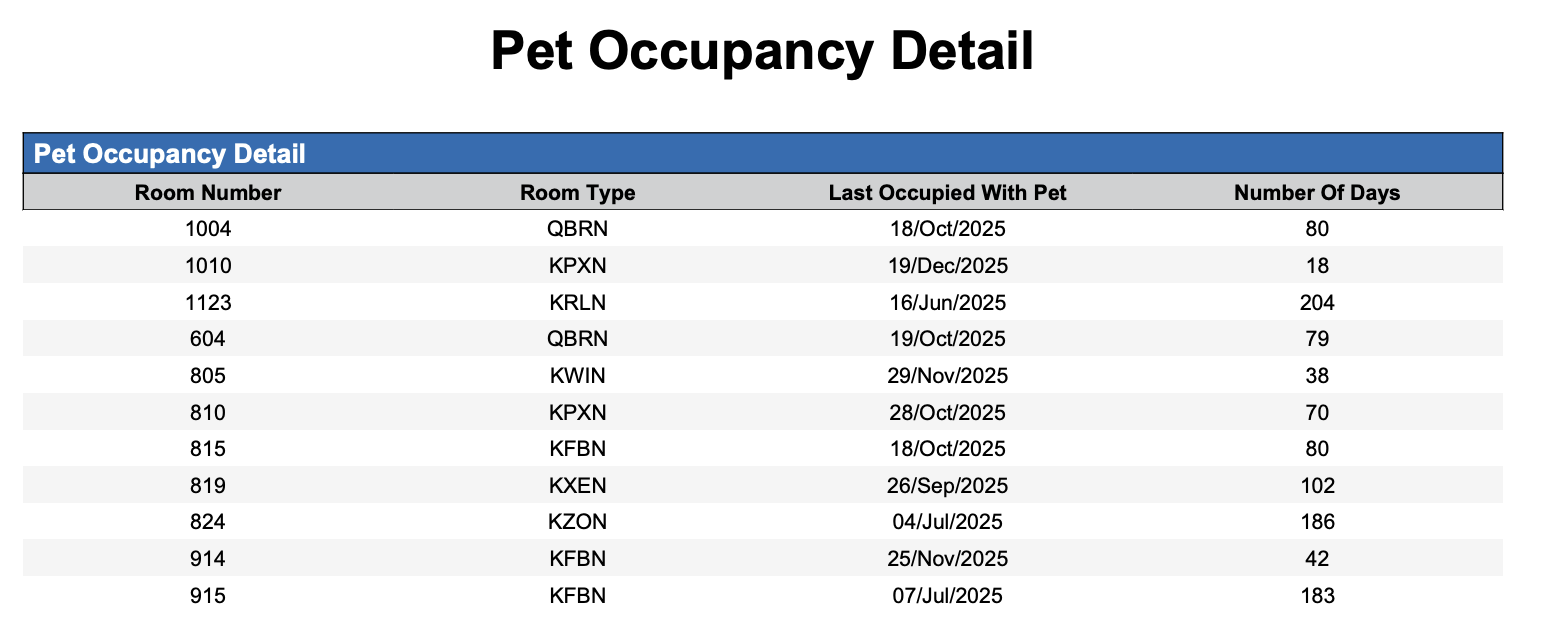Select the KZON room type cell
1544x634 pixels.
(x=577, y=522)
